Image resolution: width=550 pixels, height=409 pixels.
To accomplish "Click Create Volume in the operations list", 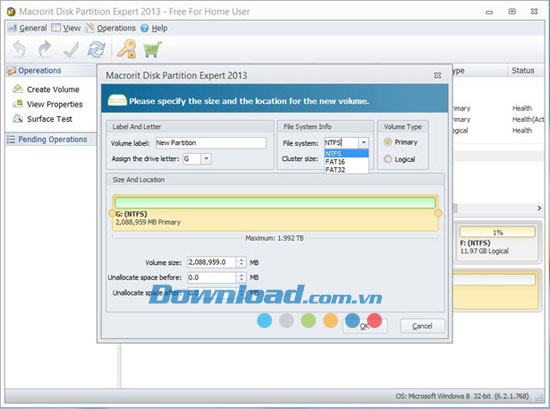I will point(53,89).
